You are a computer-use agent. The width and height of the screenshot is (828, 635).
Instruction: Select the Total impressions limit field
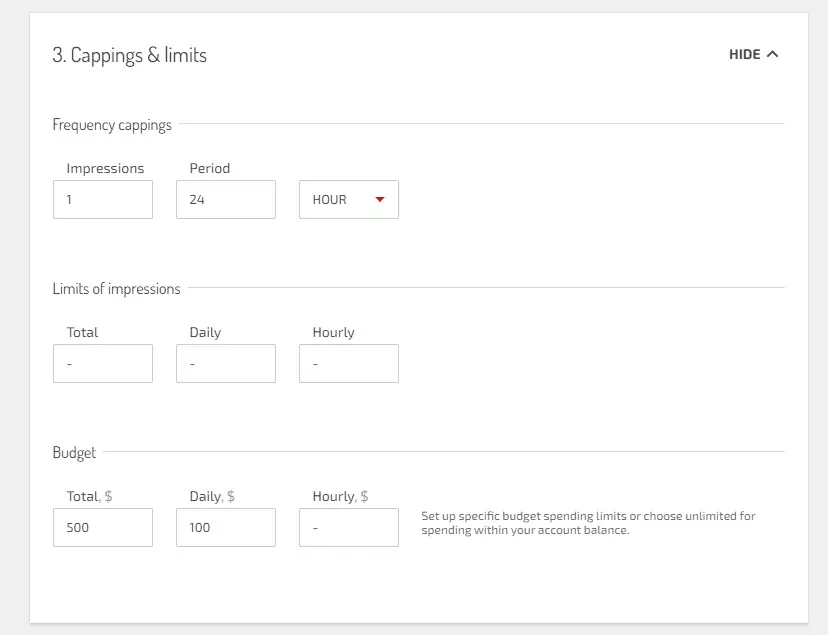coord(103,364)
